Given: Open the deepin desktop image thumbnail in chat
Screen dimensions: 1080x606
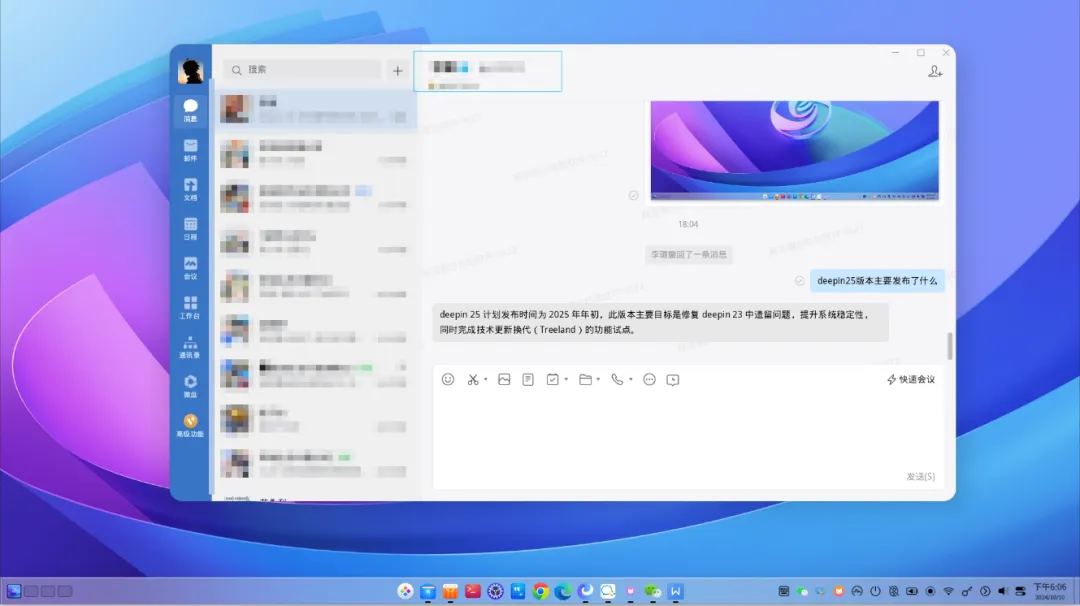Looking at the screenshot, I should 794,151.
